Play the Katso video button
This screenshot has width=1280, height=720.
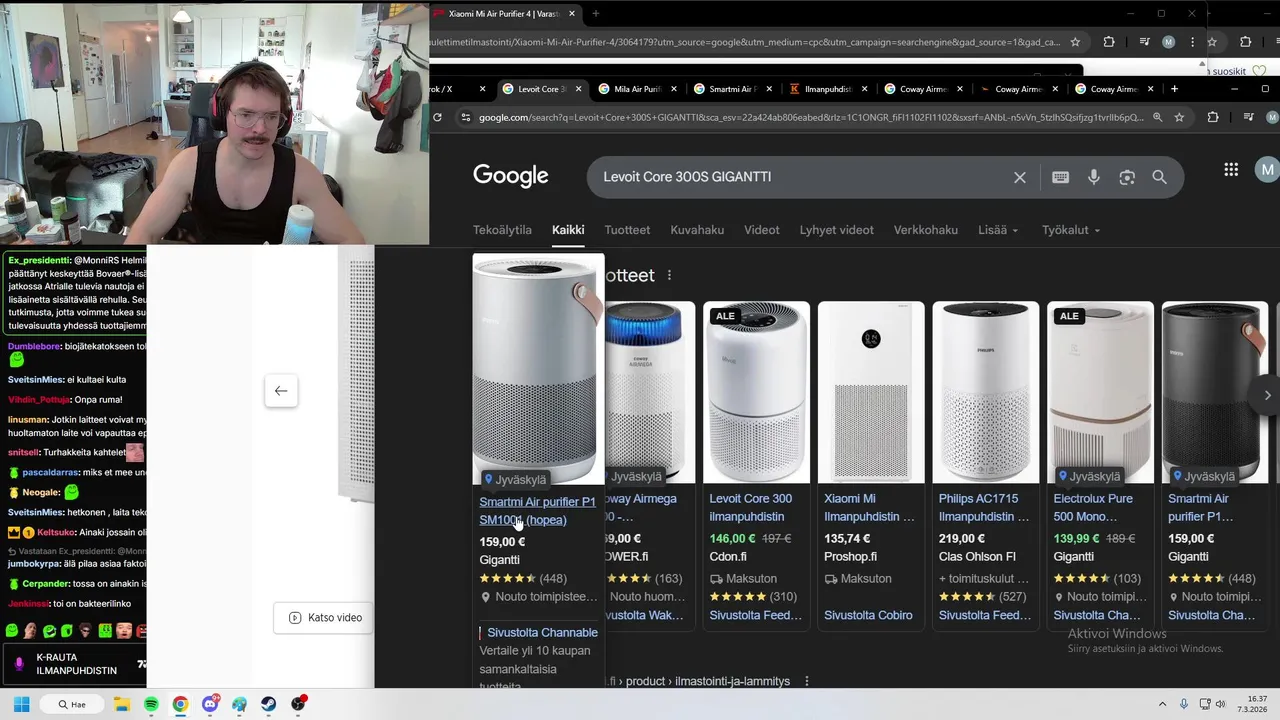(x=325, y=618)
